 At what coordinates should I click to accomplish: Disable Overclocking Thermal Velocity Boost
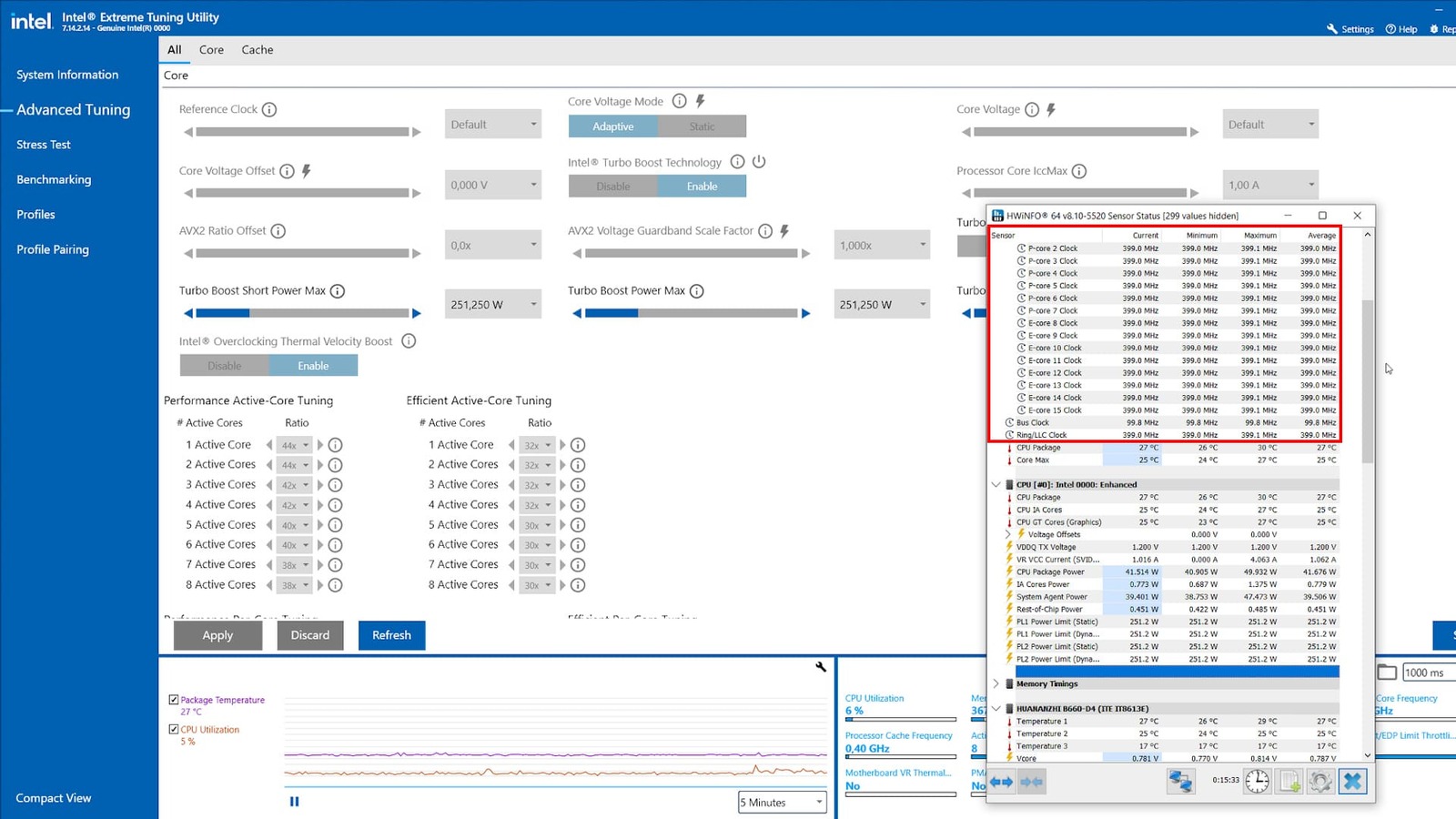(x=225, y=366)
